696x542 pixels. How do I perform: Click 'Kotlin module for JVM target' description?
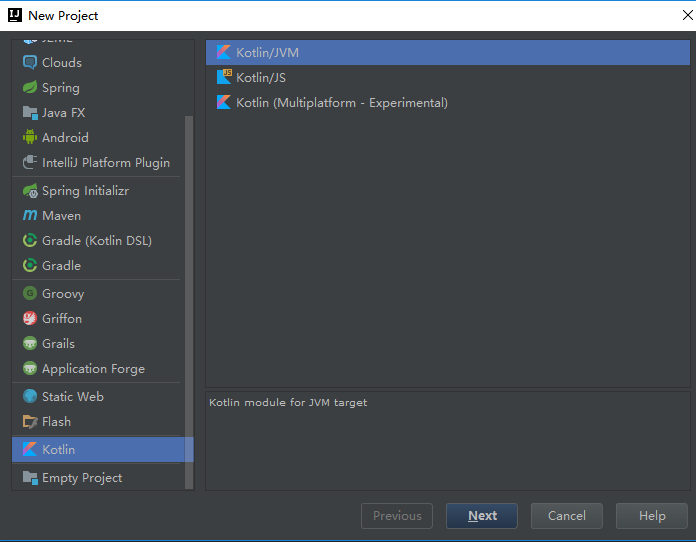coord(288,402)
